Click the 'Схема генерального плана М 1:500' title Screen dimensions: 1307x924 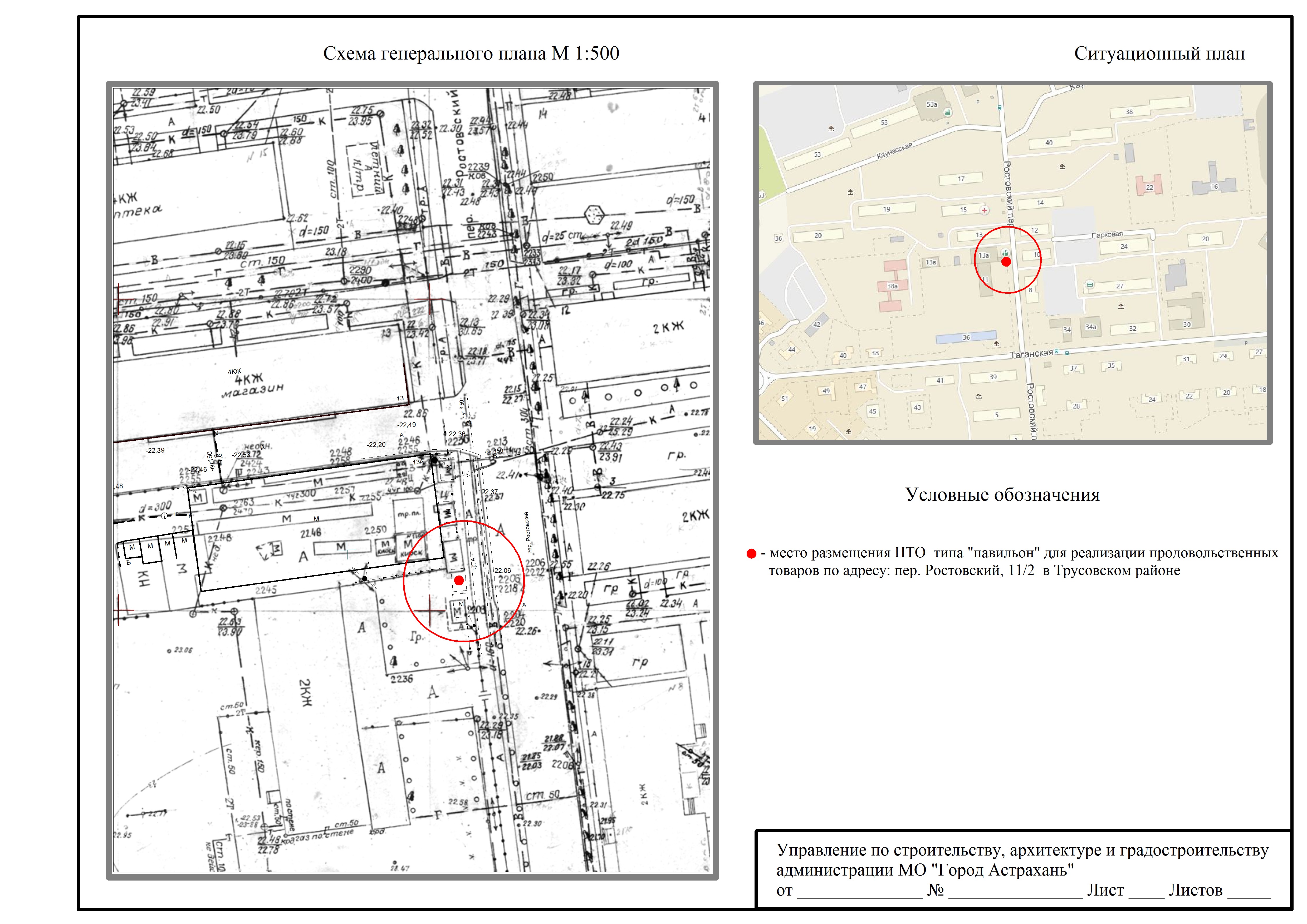(471, 53)
